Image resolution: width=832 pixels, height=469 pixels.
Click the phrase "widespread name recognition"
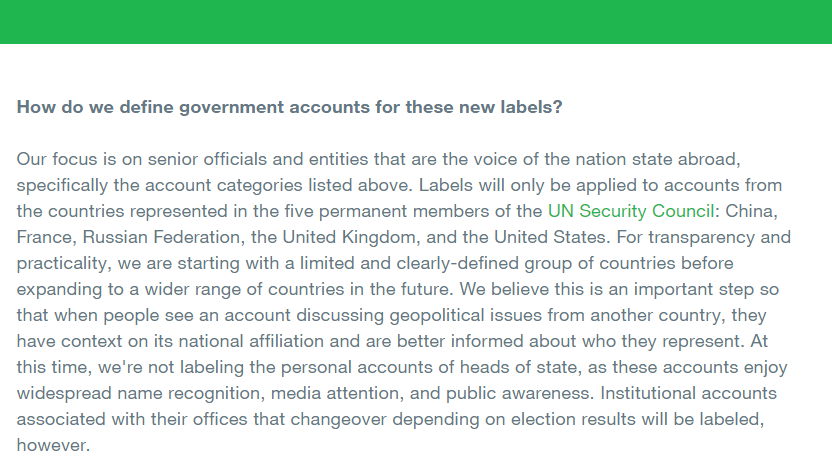(x=138, y=393)
